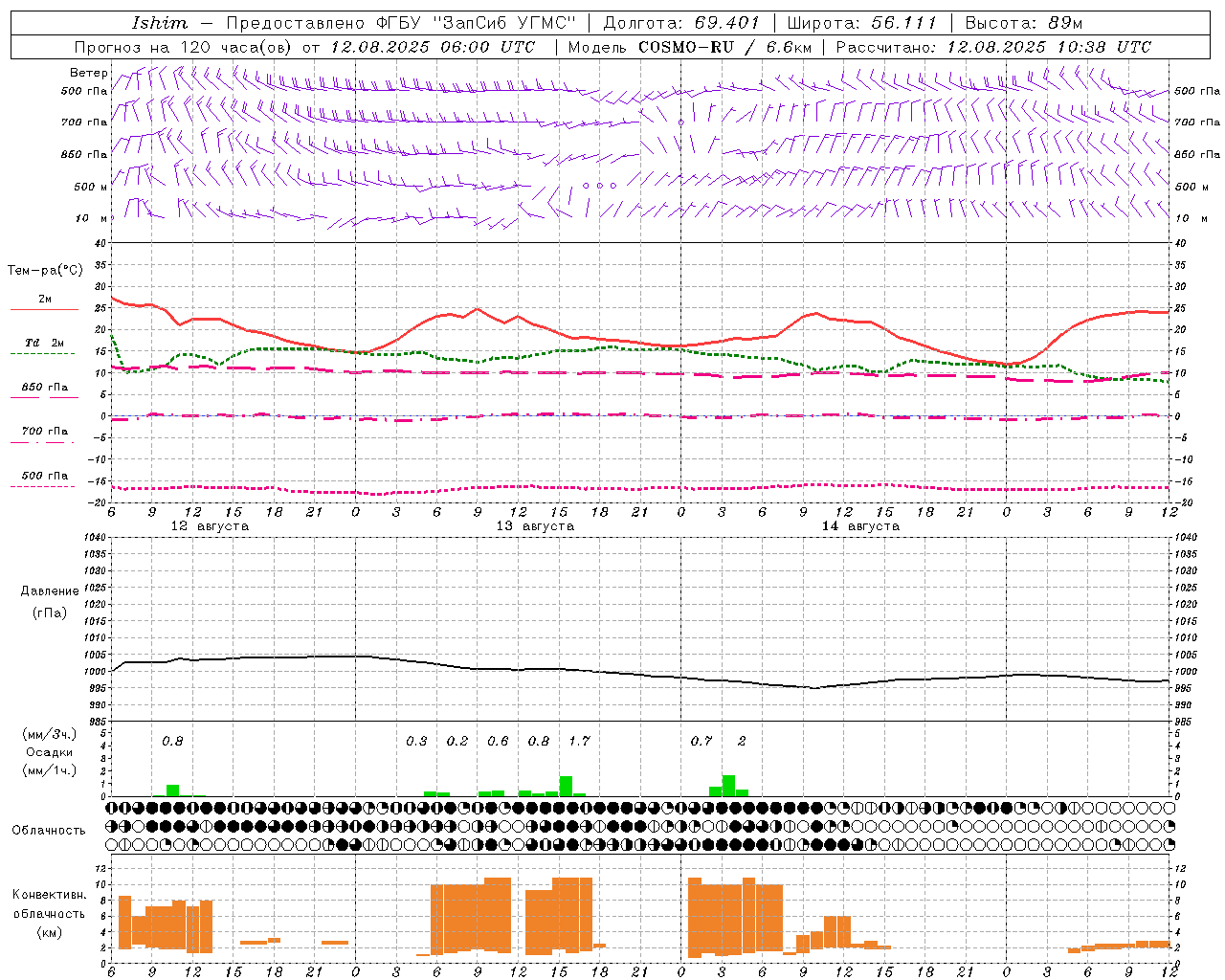This screenshot has width=1225, height=980.
Task: Click the "700 гПа" temperature legend label
Action: (44, 432)
